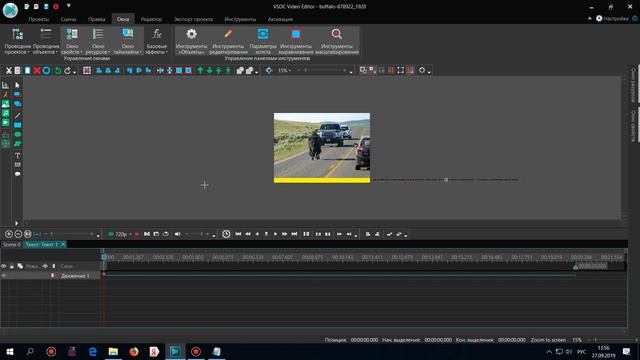Open the Активация ribbon tab

280,19
